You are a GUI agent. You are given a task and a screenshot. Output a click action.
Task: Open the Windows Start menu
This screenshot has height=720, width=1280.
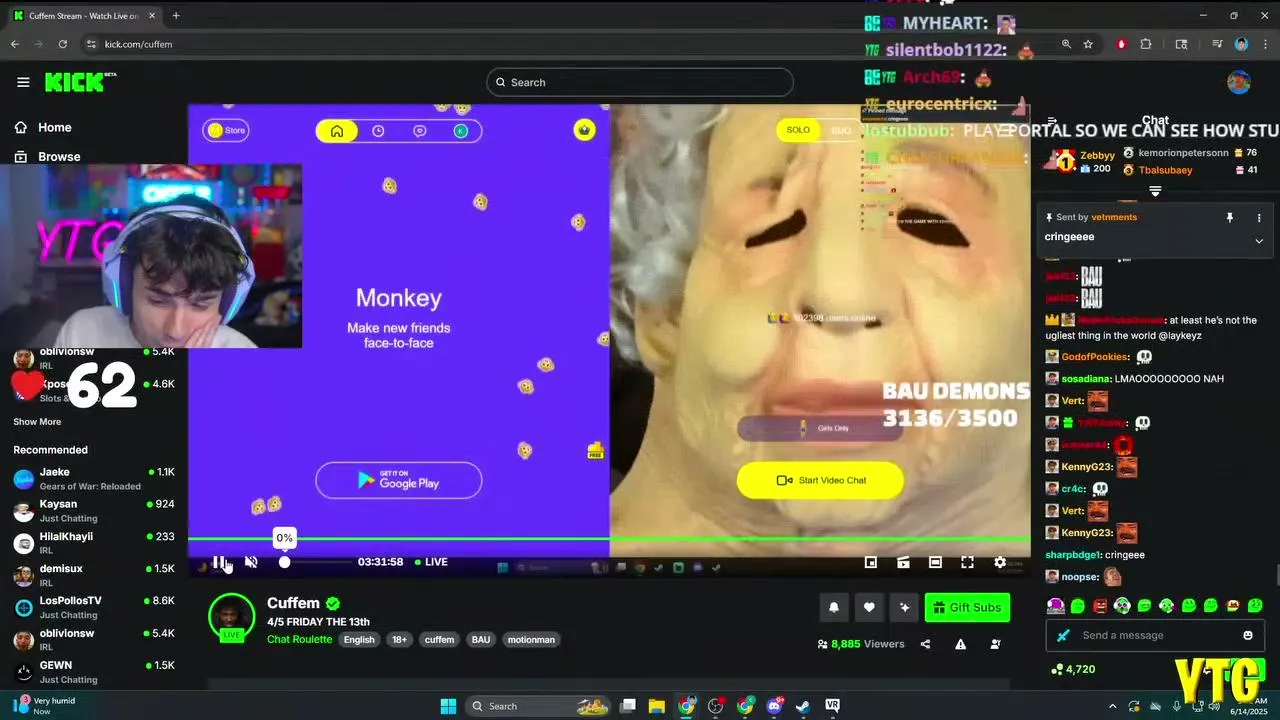coord(448,706)
